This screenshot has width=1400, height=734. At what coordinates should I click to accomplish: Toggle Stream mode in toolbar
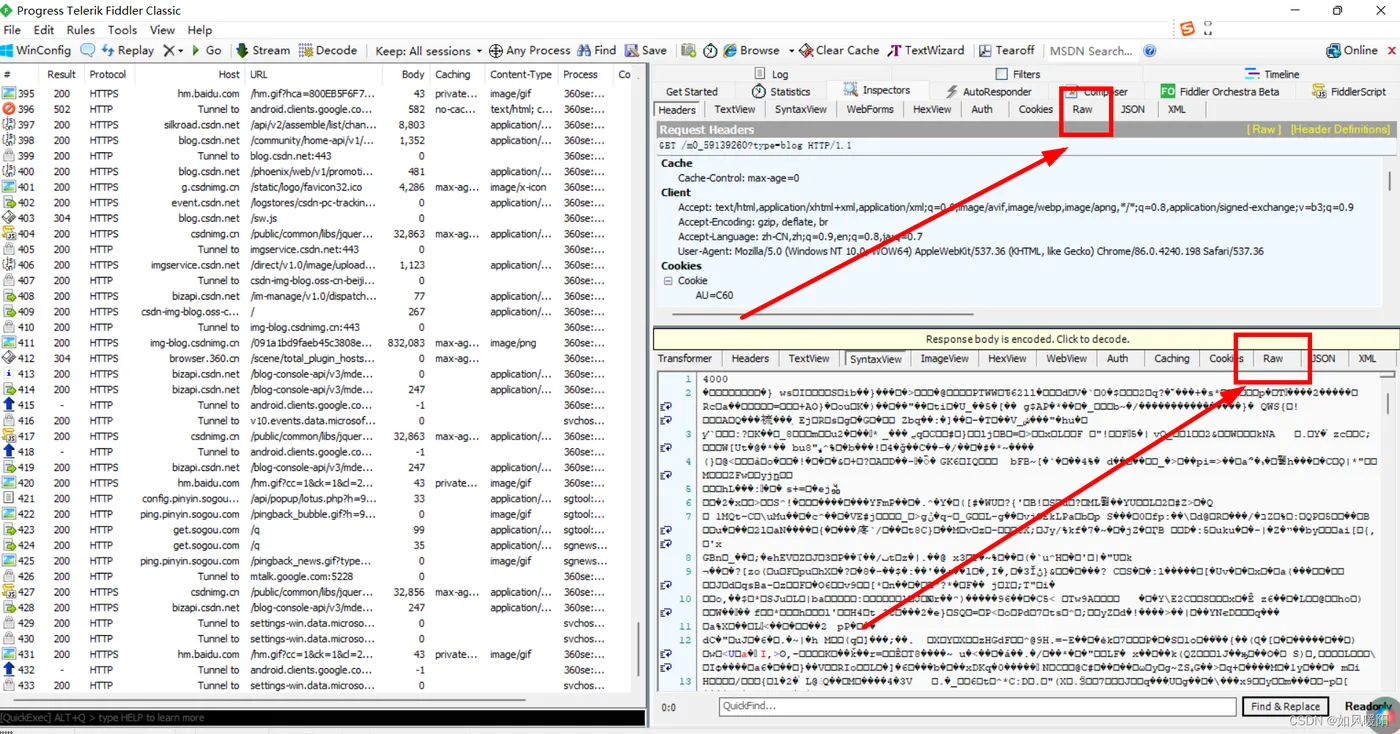[x=263, y=50]
